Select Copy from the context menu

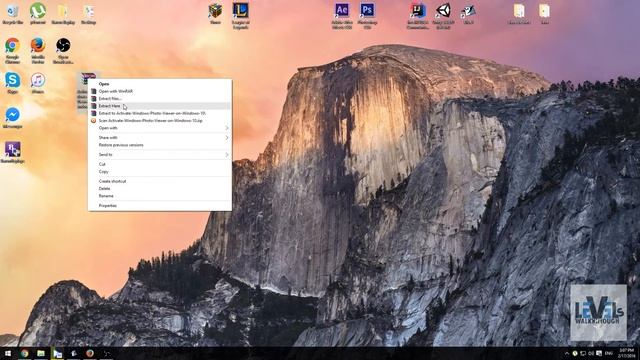160,171
